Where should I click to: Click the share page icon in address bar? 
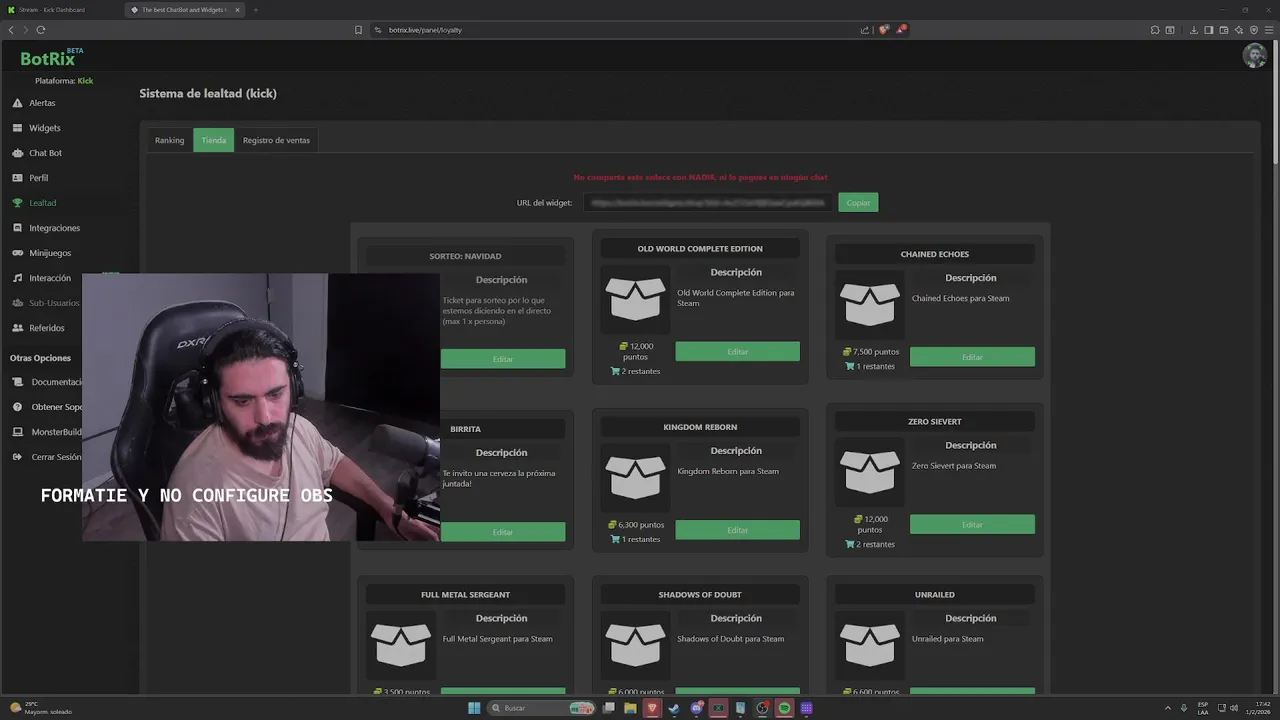click(865, 30)
